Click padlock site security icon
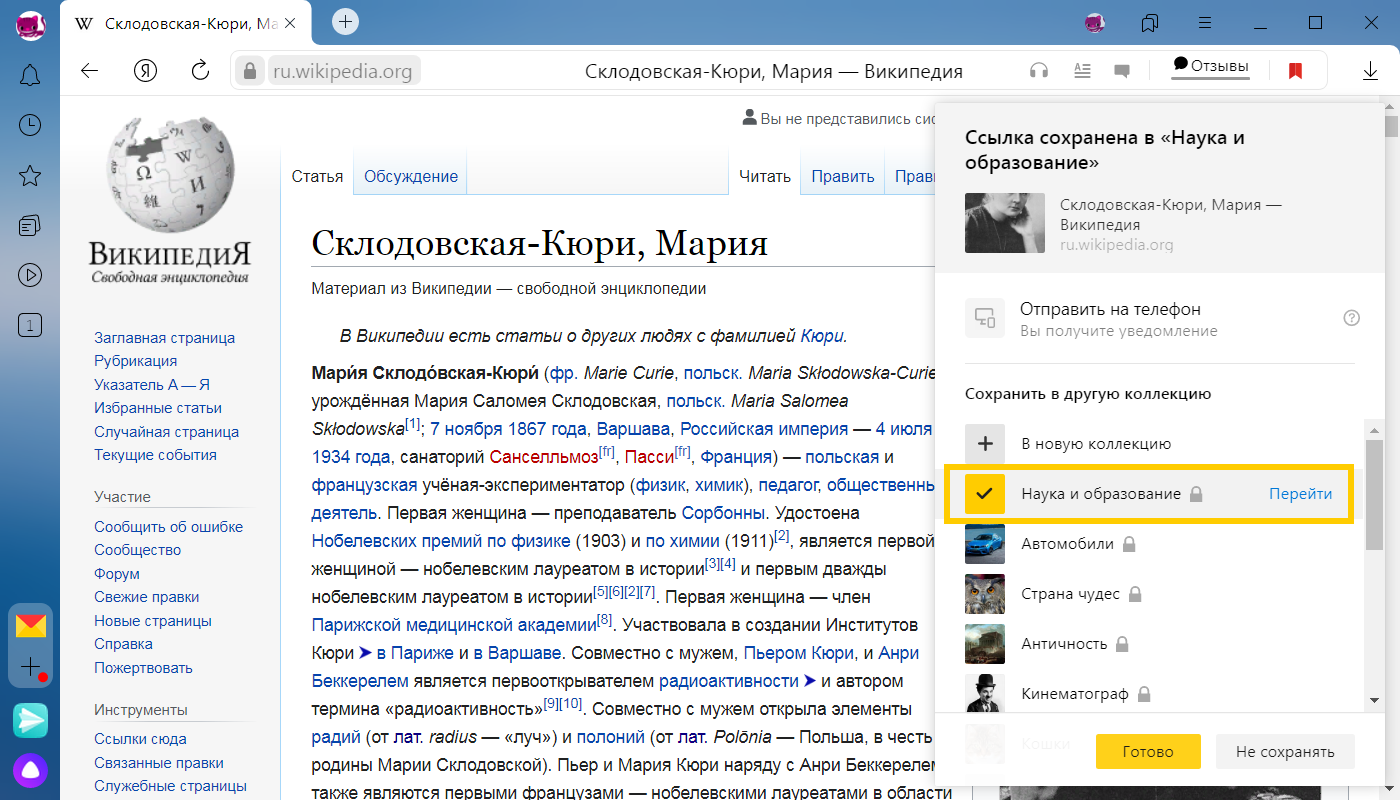Image resolution: width=1400 pixels, height=800 pixels. [x=250, y=71]
